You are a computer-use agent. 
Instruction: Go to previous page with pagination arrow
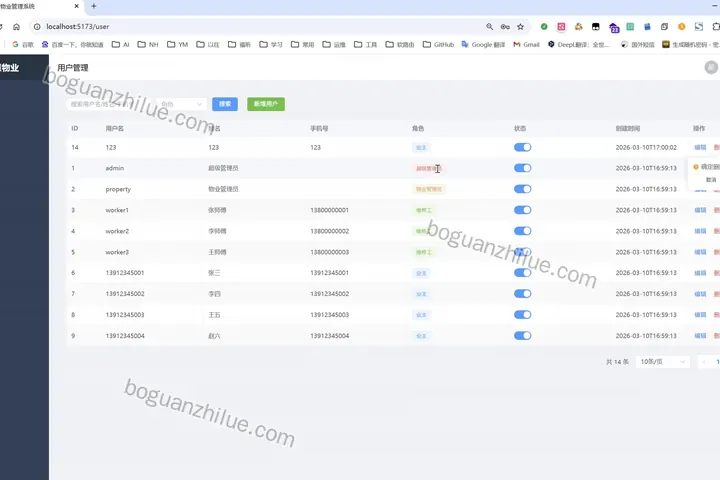[x=704, y=362]
